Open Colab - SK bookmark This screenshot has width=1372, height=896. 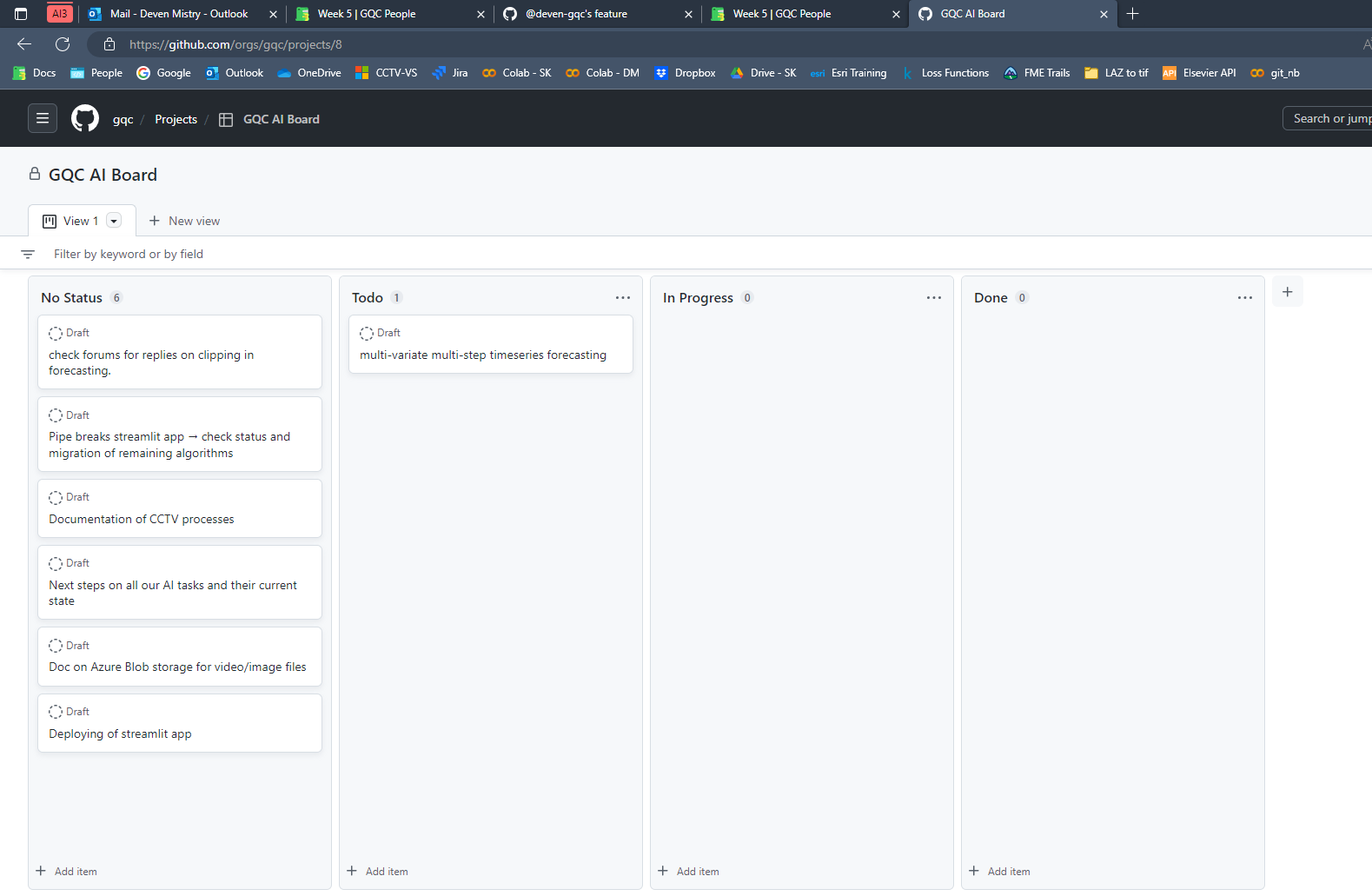click(517, 73)
